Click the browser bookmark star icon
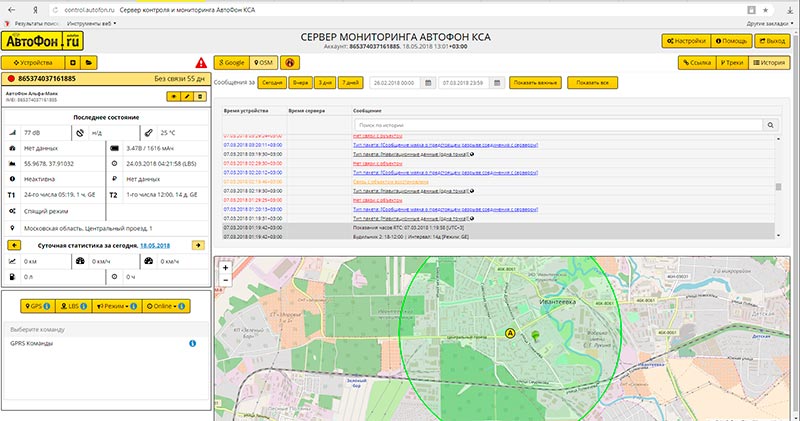Viewport: 800px width, 421px height. coord(765,10)
